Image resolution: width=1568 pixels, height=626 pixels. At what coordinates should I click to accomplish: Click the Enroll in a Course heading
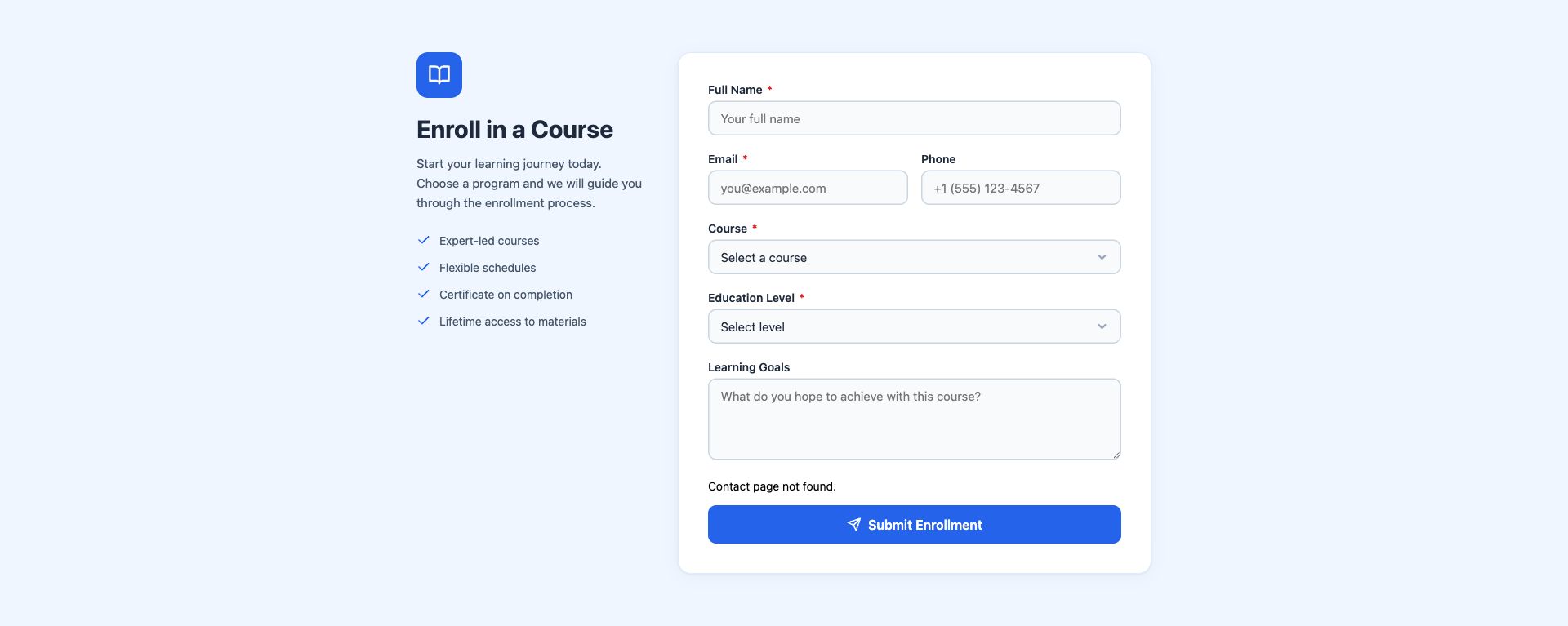click(x=514, y=129)
